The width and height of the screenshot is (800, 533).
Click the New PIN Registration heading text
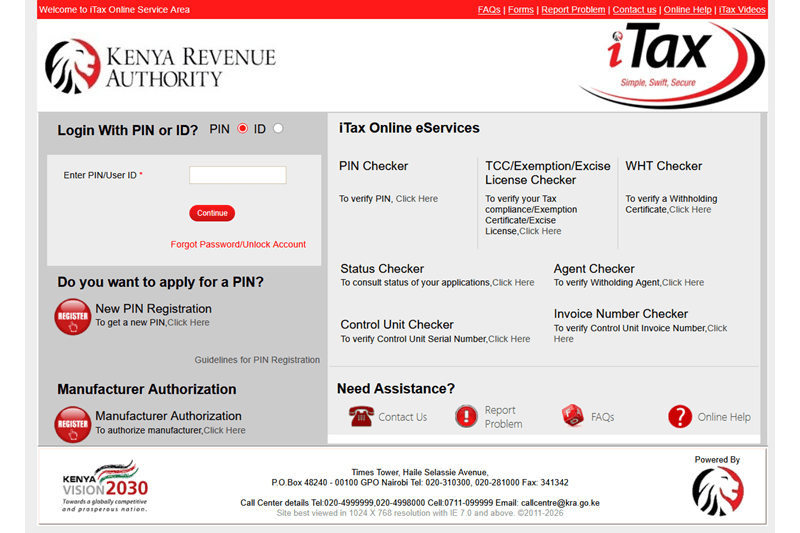[x=154, y=309]
